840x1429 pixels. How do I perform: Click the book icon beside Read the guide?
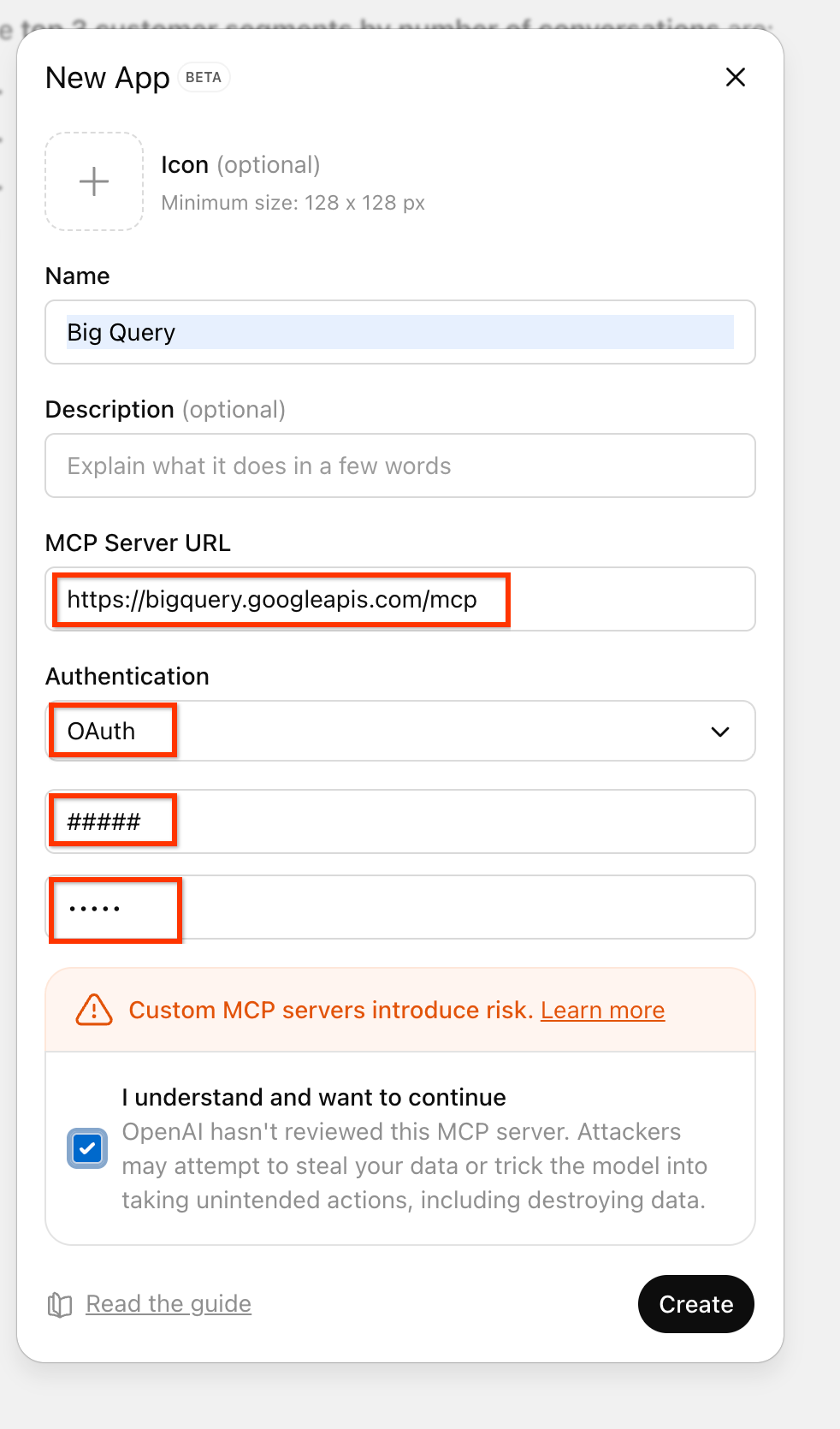[59, 1304]
